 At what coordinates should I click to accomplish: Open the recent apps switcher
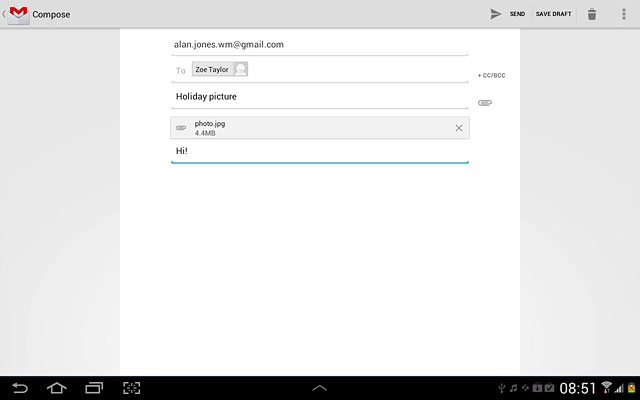coord(94,388)
